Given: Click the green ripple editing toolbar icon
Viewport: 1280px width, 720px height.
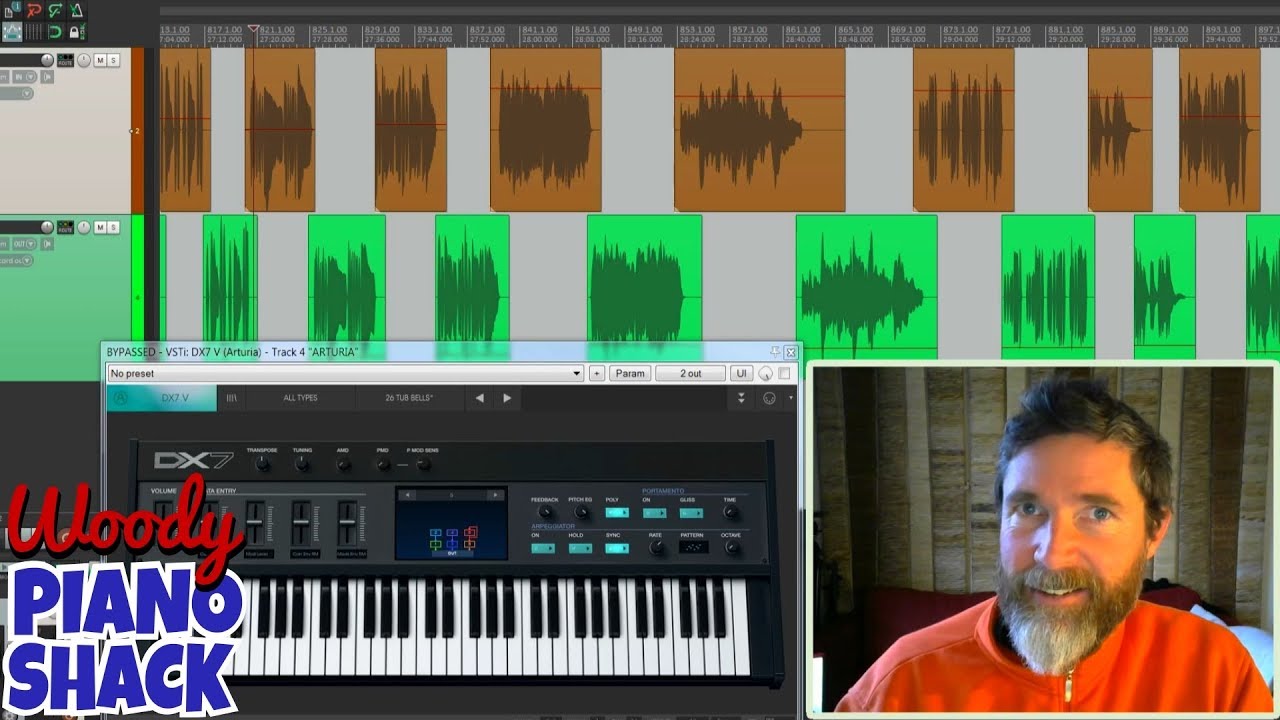Looking at the screenshot, I should pos(54,11).
